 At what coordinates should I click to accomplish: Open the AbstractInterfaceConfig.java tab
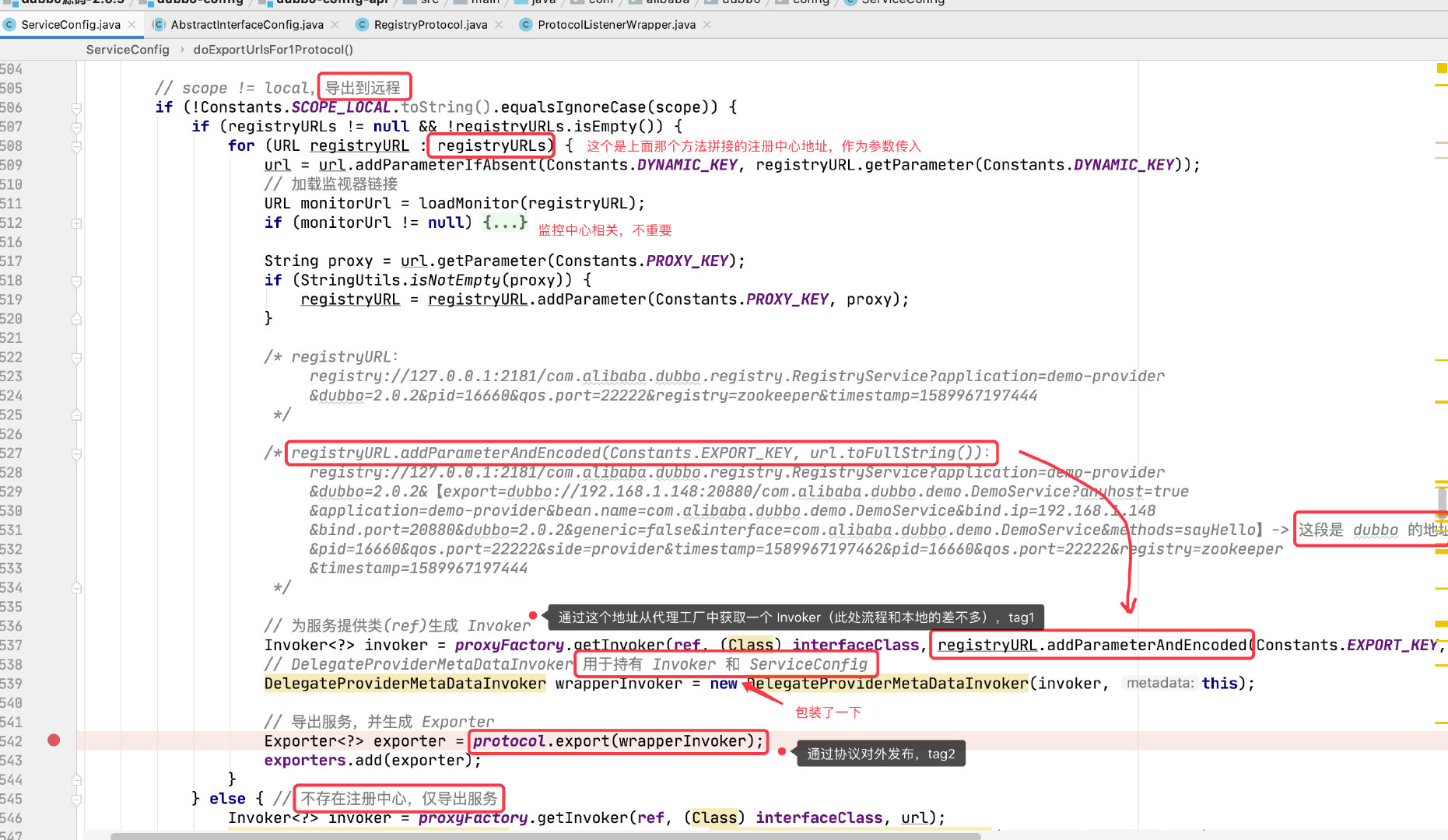[x=247, y=25]
